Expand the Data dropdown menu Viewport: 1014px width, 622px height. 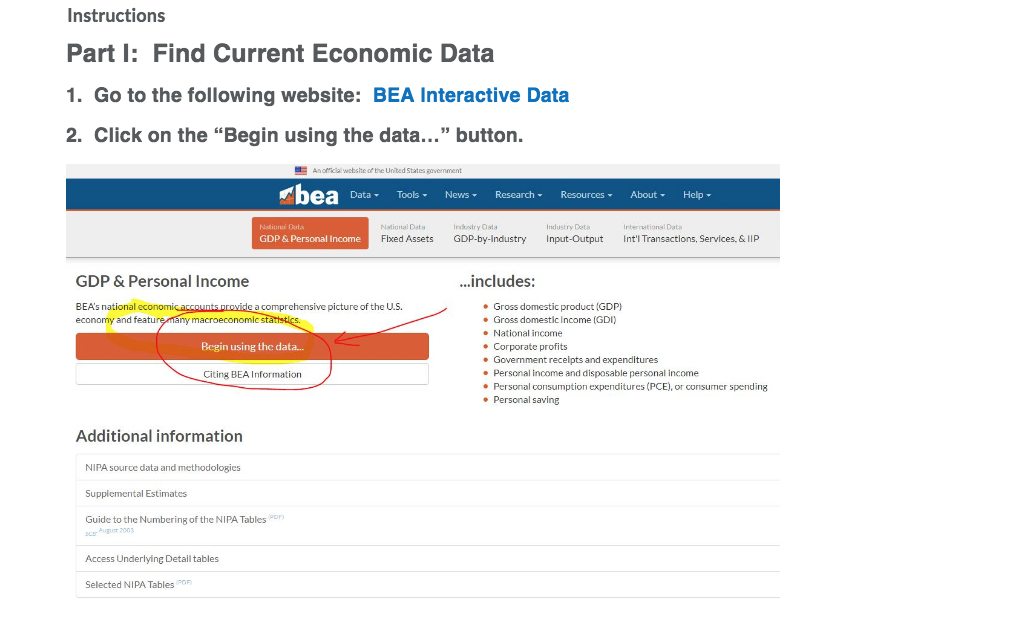364,195
